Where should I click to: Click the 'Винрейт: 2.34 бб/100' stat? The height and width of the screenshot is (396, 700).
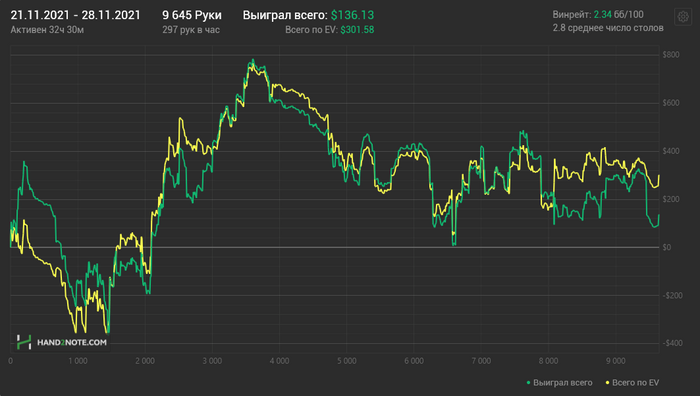[598, 15]
